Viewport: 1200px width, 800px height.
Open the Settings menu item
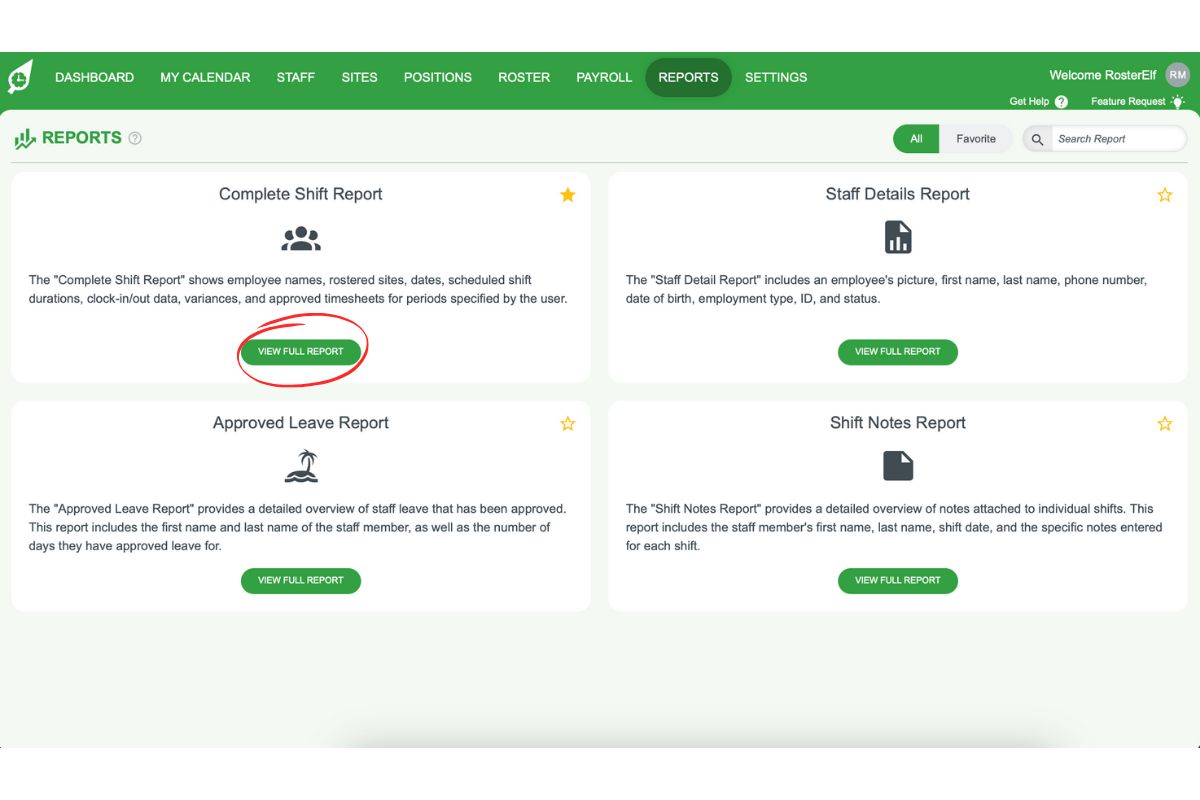(776, 77)
